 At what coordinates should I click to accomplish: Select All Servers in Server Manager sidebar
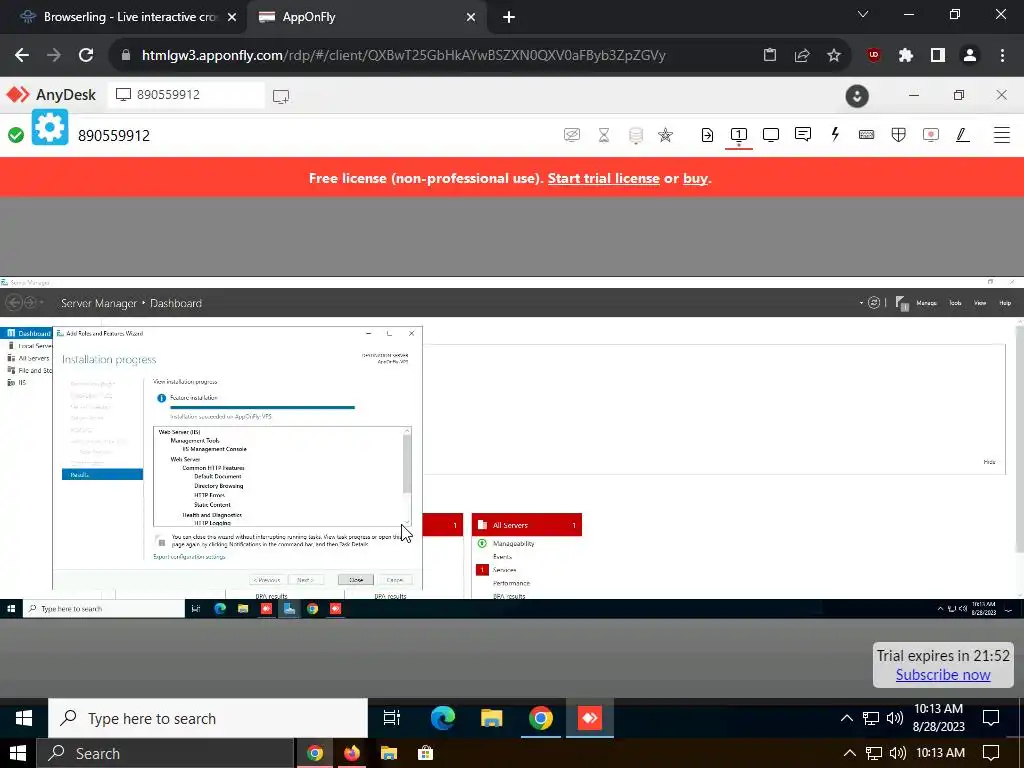28,358
